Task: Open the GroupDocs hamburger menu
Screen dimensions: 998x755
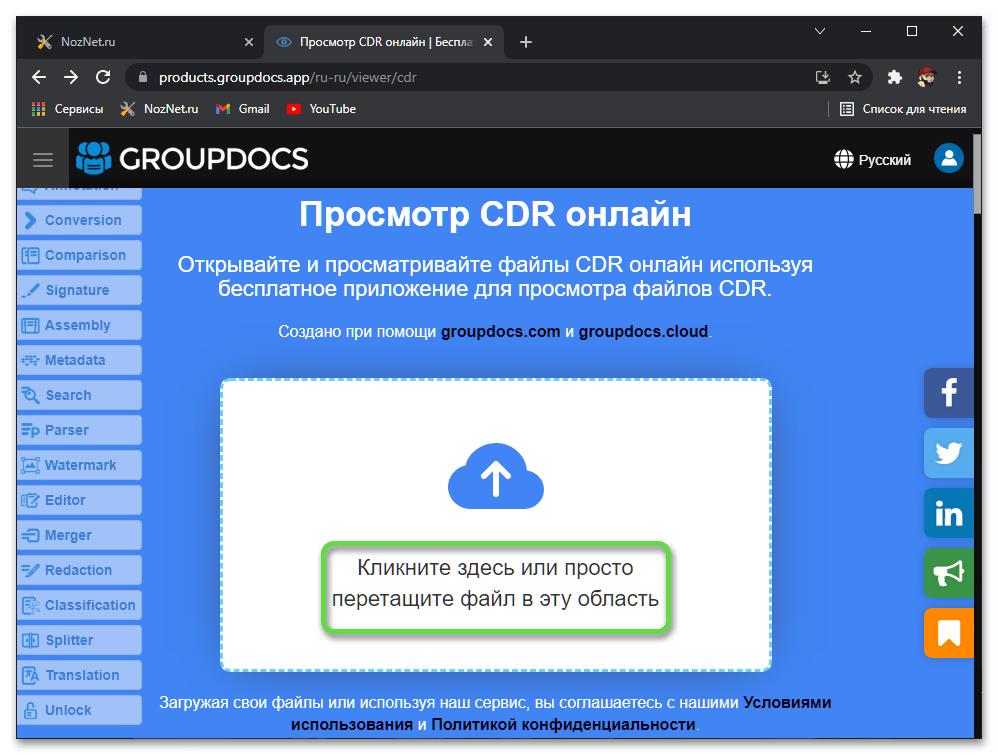Action: coord(43,159)
